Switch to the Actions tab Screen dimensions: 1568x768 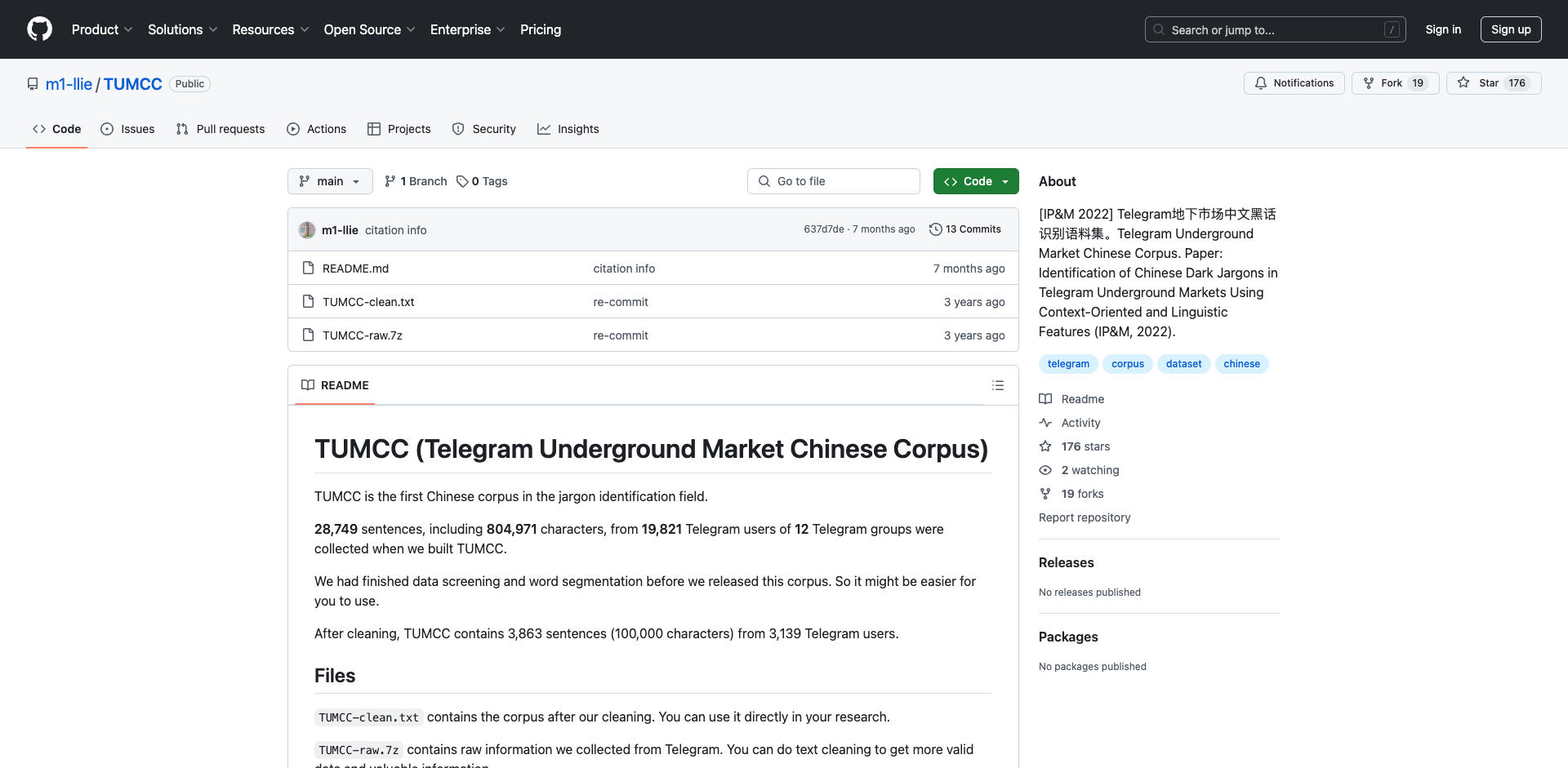[317, 129]
